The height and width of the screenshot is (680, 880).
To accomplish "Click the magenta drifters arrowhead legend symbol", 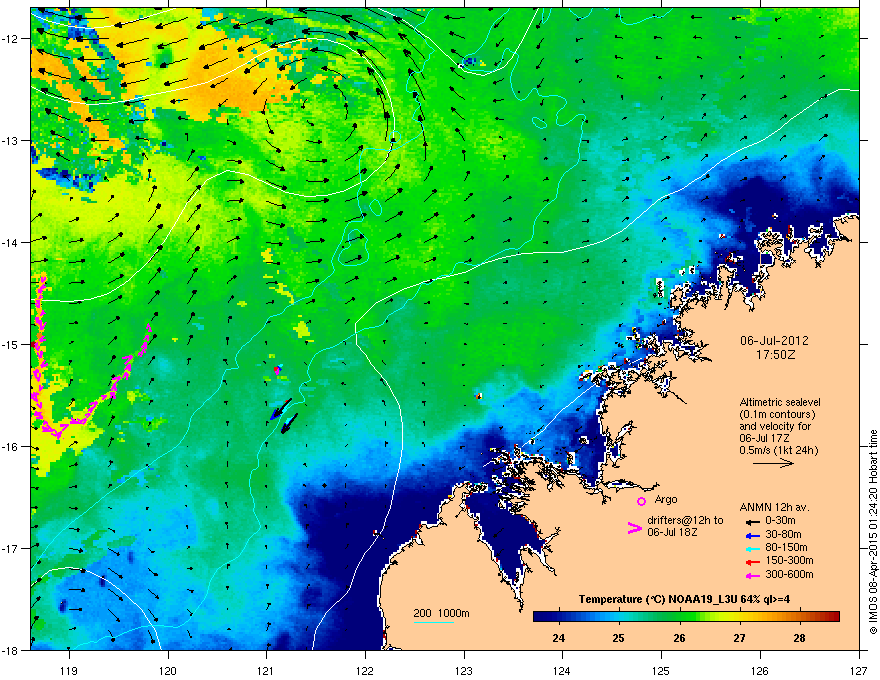I will pyautogui.click(x=634, y=528).
